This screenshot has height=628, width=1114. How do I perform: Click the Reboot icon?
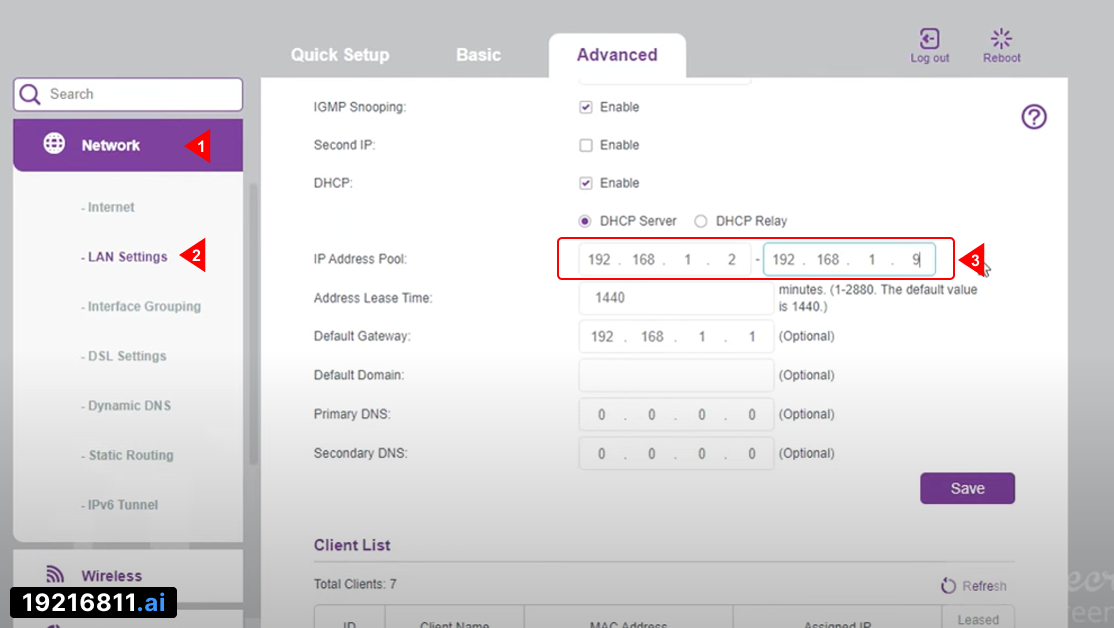click(1001, 39)
